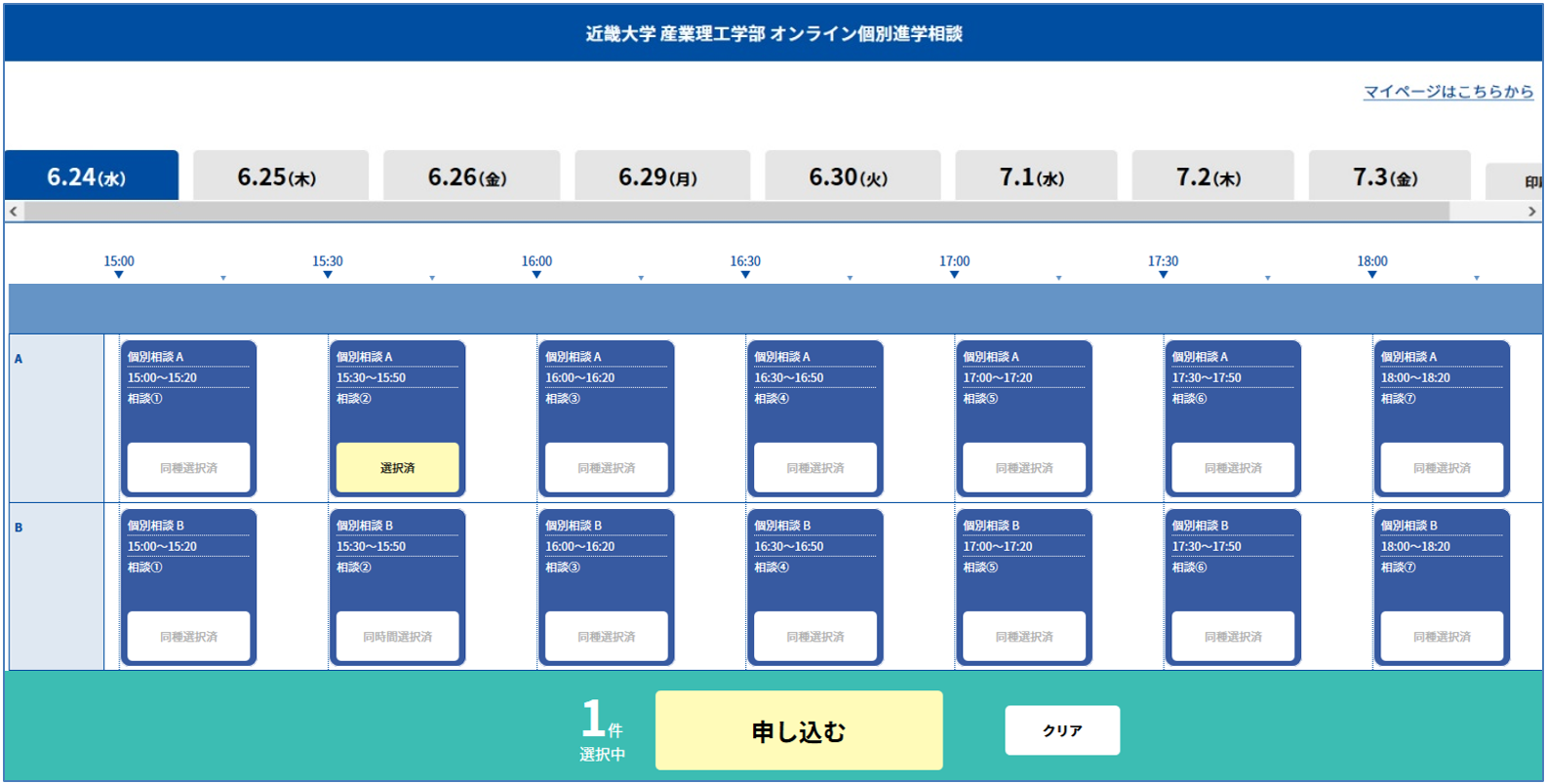Click 同種選択済 on 個別相談 B 16:00 slot

[x=606, y=637]
